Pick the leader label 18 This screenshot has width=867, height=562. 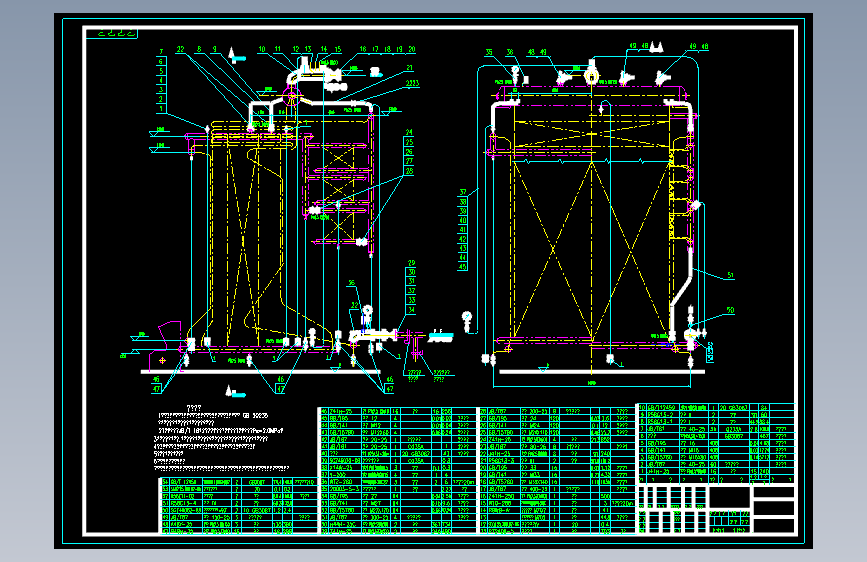(388, 49)
